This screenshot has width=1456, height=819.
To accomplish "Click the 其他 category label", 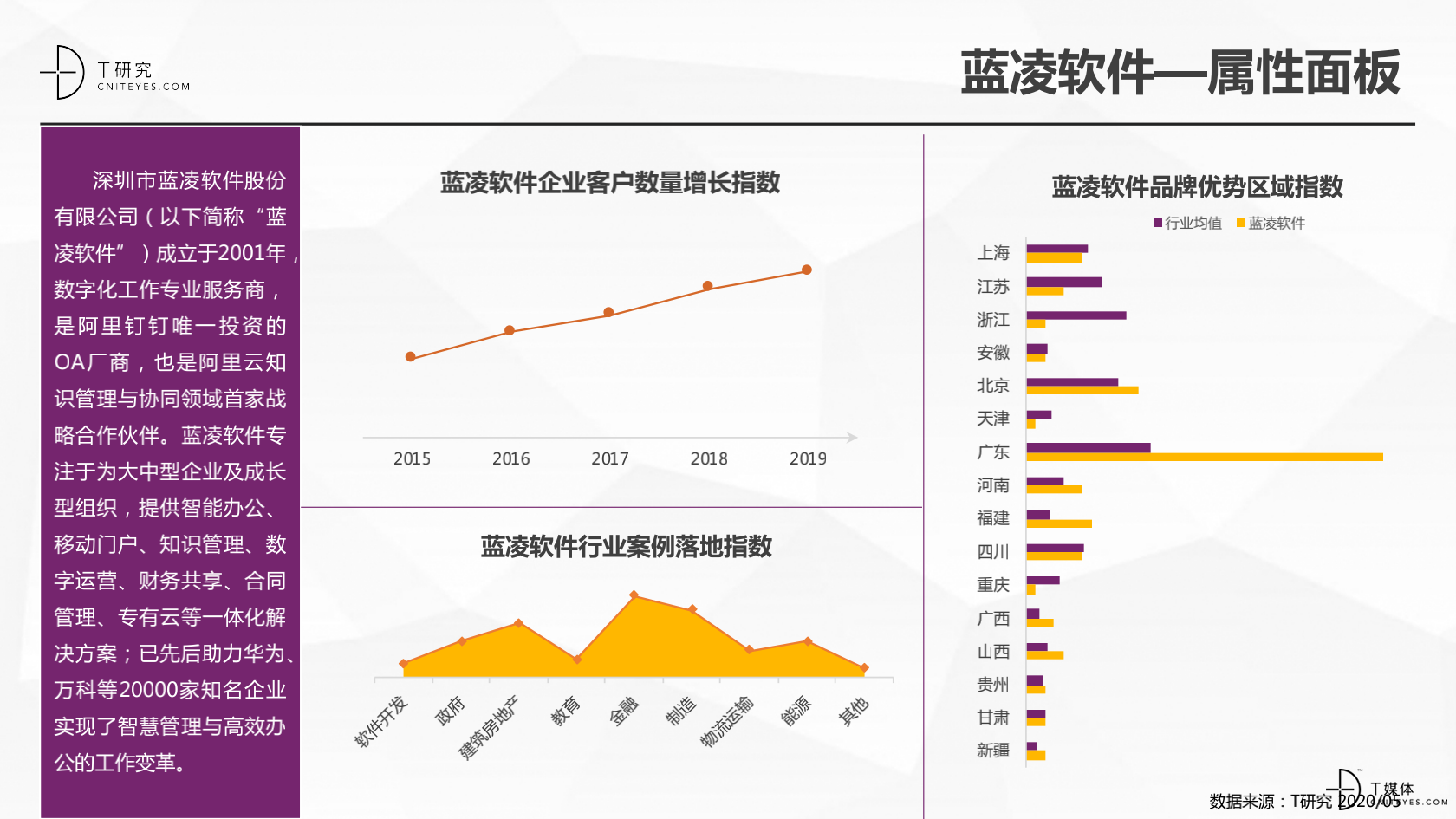I will [854, 712].
